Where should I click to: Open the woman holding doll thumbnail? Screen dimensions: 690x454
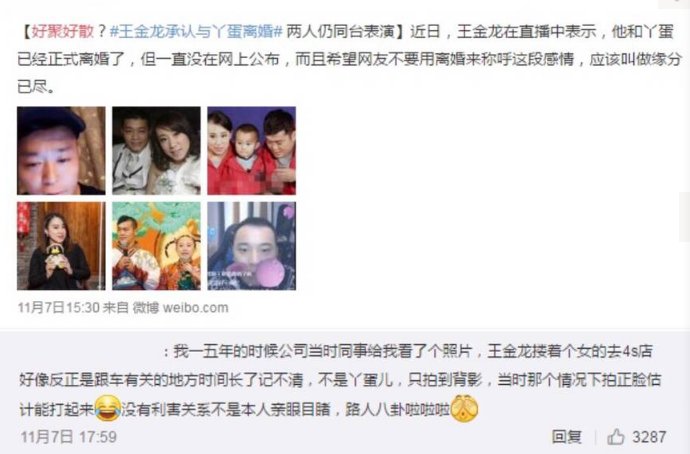(x=61, y=246)
